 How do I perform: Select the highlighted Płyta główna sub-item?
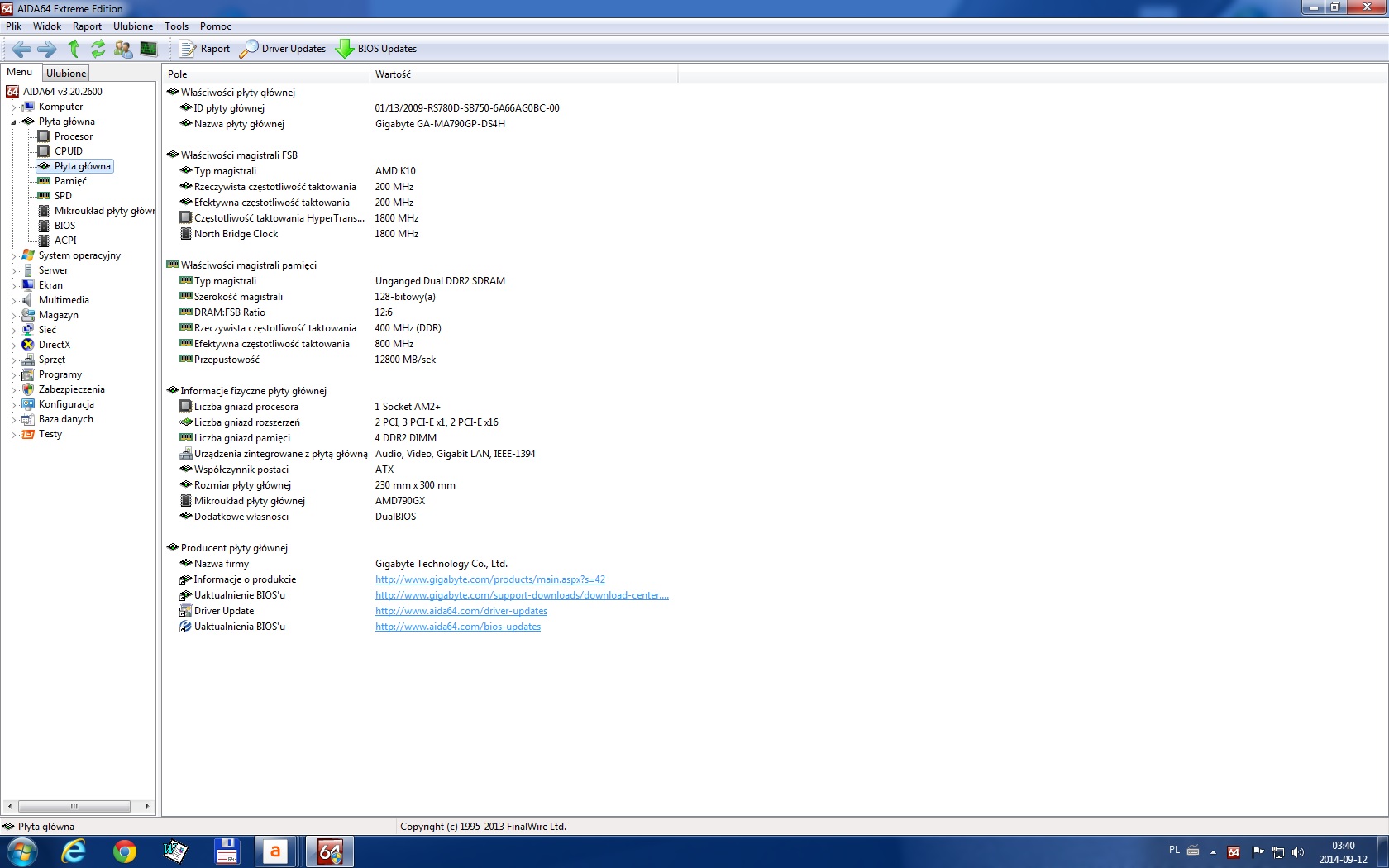pos(83,166)
